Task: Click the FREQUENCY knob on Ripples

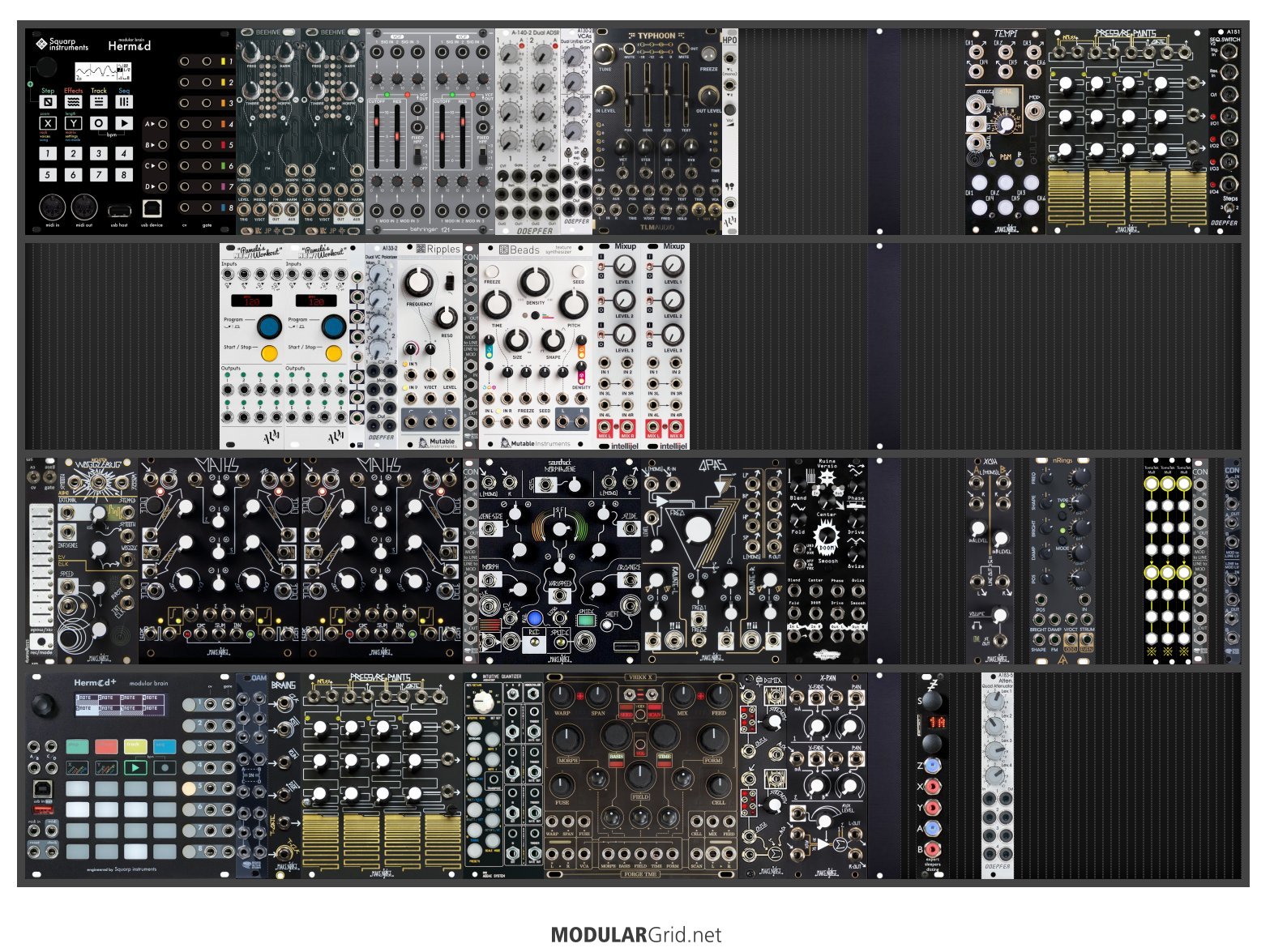Action: click(418, 283)
